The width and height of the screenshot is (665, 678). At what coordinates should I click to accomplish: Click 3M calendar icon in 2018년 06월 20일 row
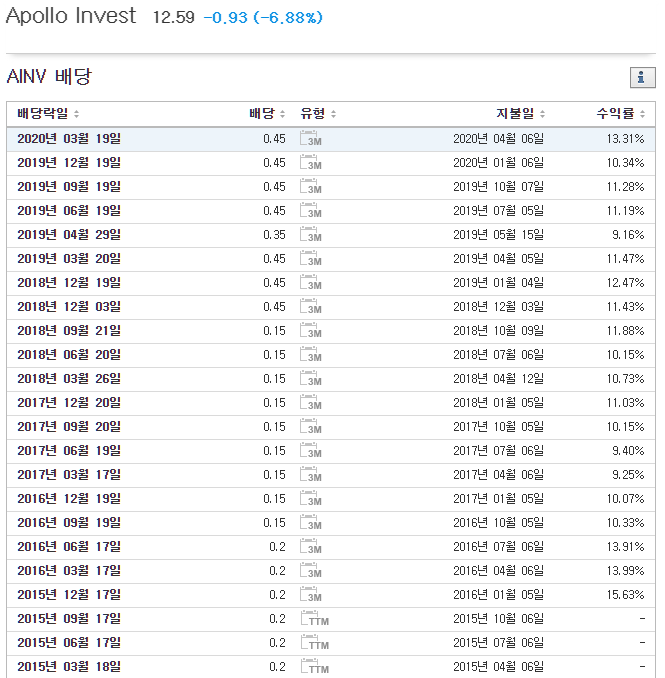click(311, 355)
